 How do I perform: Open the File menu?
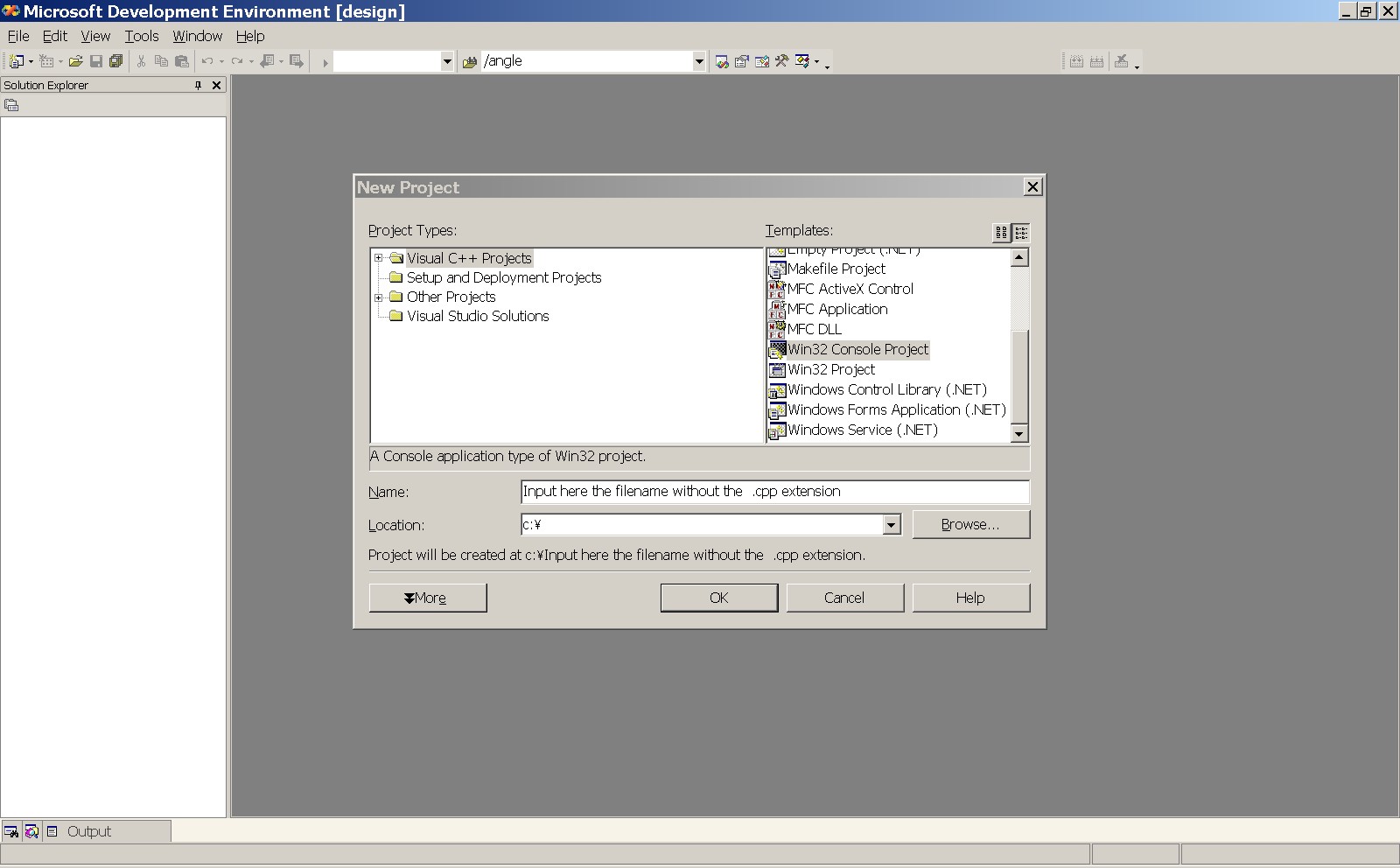pos(18,36)
